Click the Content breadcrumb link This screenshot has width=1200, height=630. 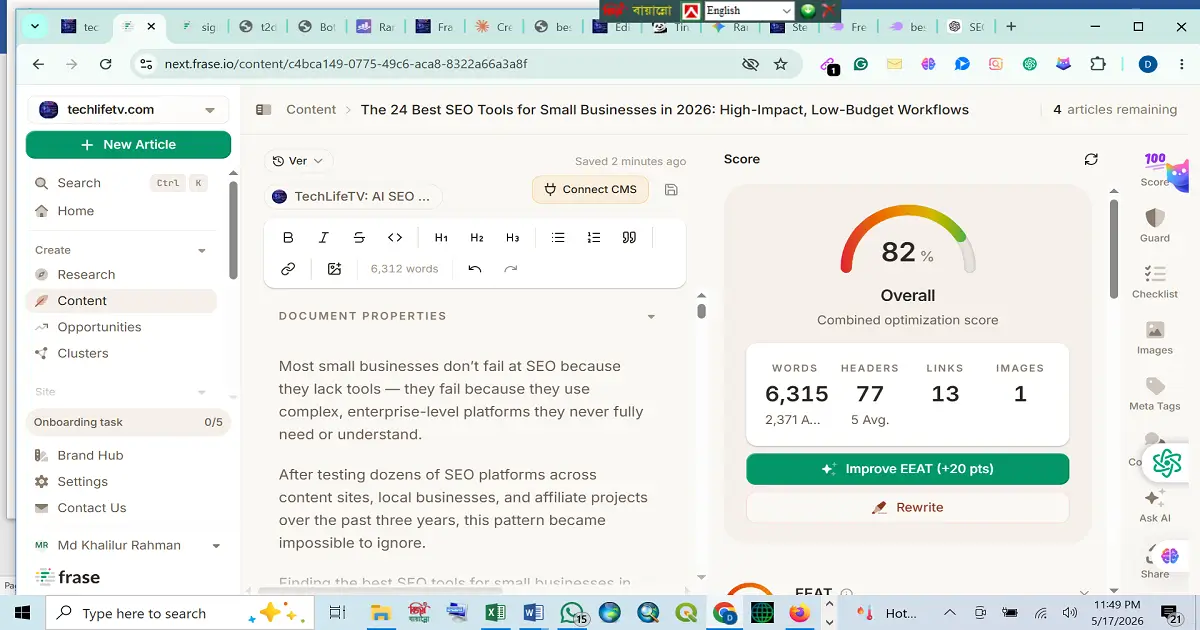(x=311, y=110)
